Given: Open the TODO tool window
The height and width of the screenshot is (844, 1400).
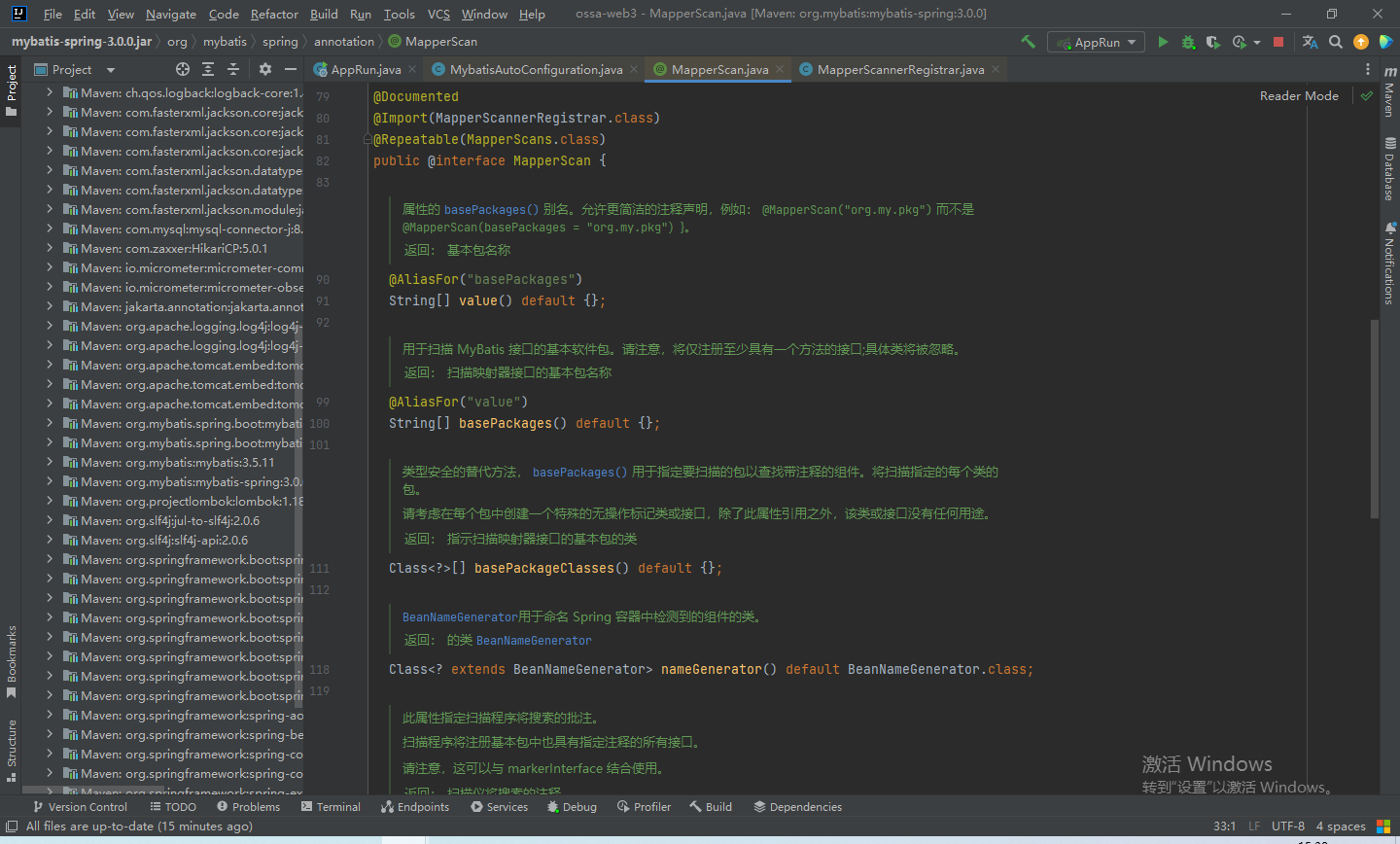Looking at the screenshot, I should coord(173,807).
